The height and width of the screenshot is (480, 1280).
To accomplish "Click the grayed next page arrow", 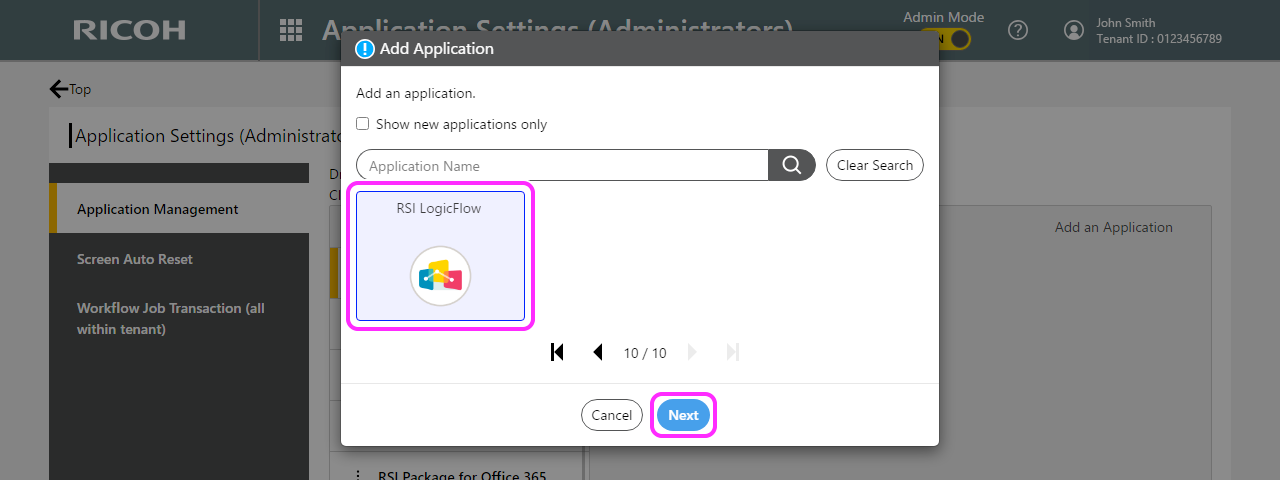I will click(x=693, y=352).
